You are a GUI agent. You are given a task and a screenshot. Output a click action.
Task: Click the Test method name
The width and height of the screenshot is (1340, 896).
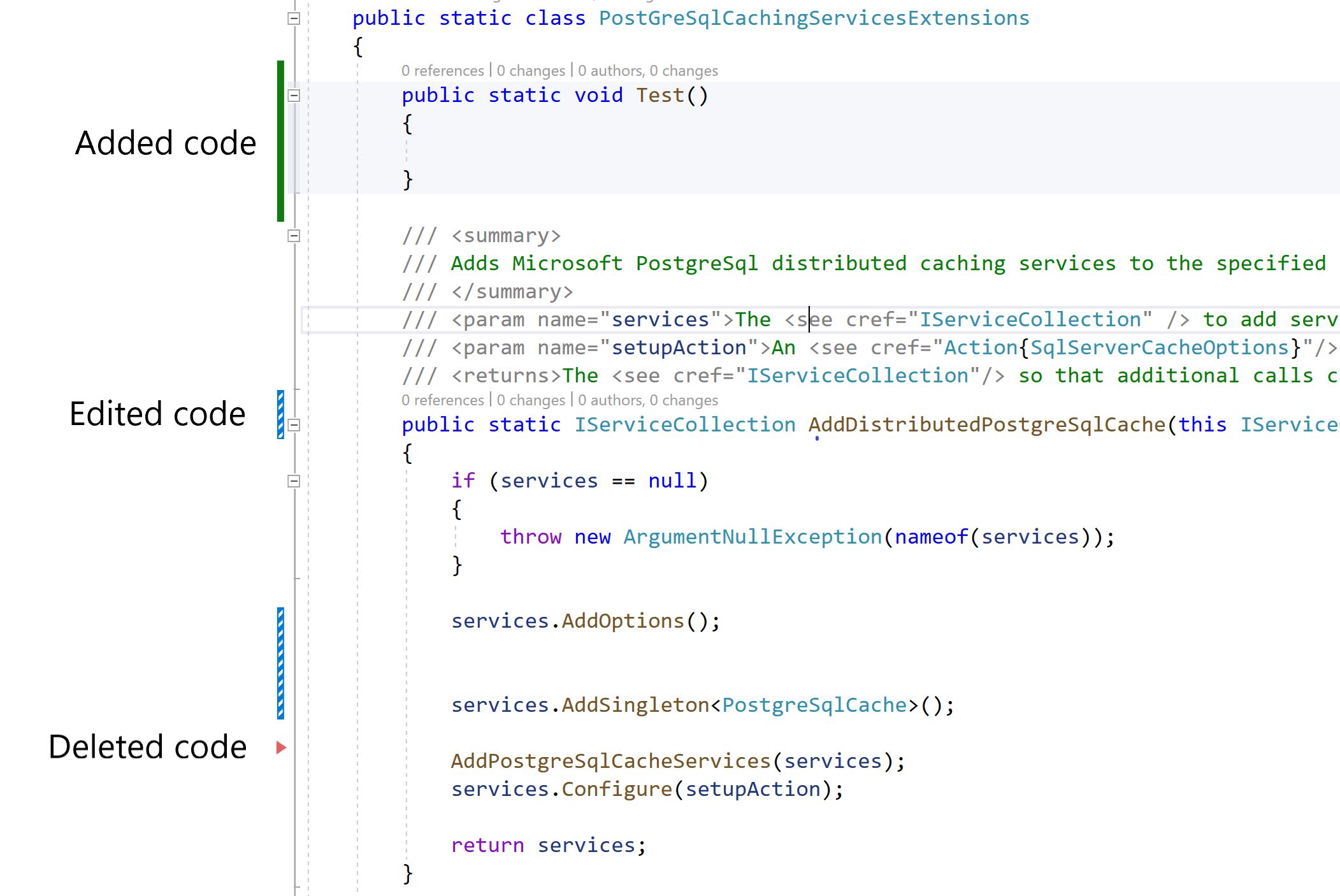click(659, 95)
